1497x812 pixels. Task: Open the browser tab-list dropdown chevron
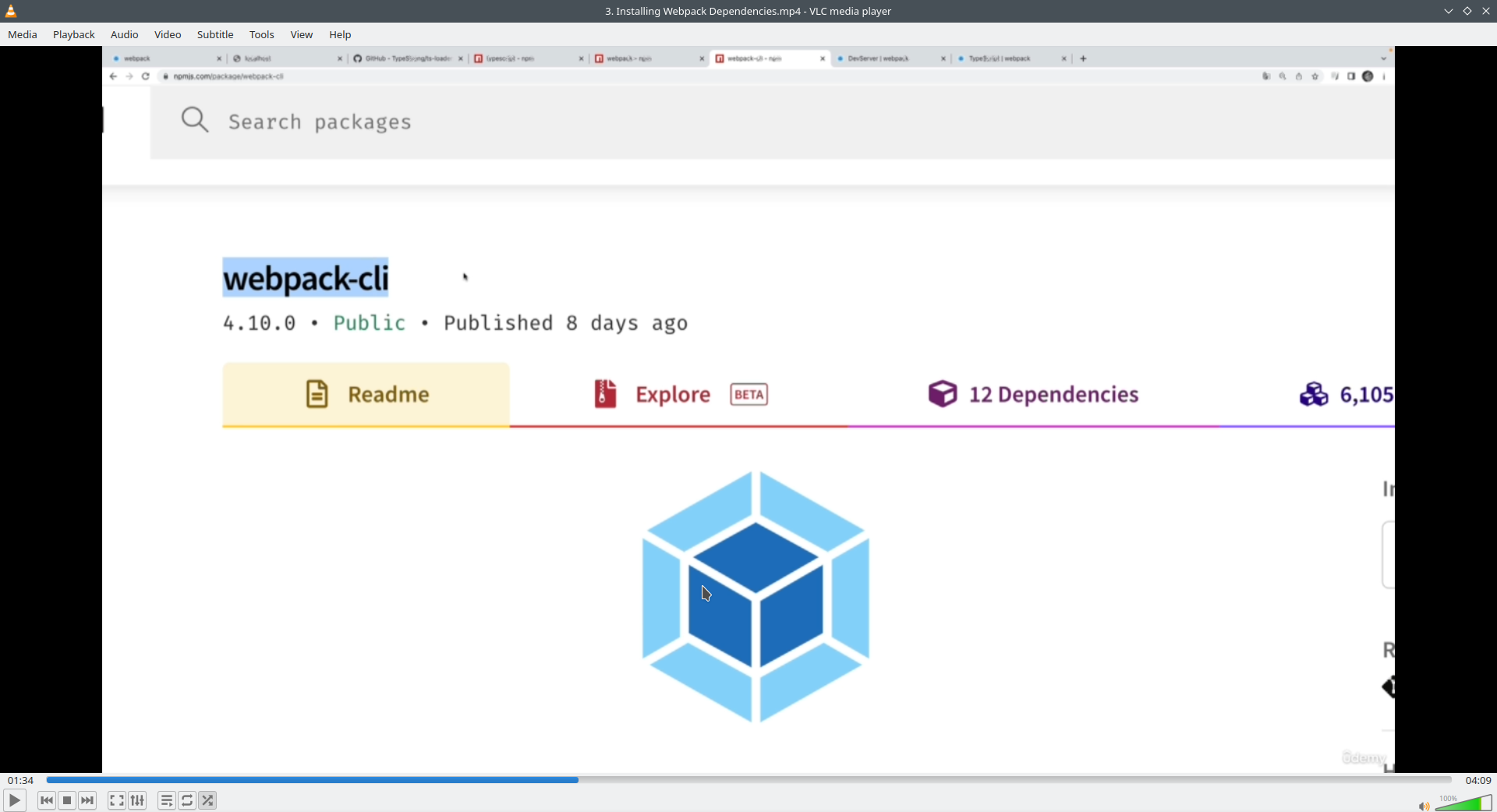(x=1384, y=58)
